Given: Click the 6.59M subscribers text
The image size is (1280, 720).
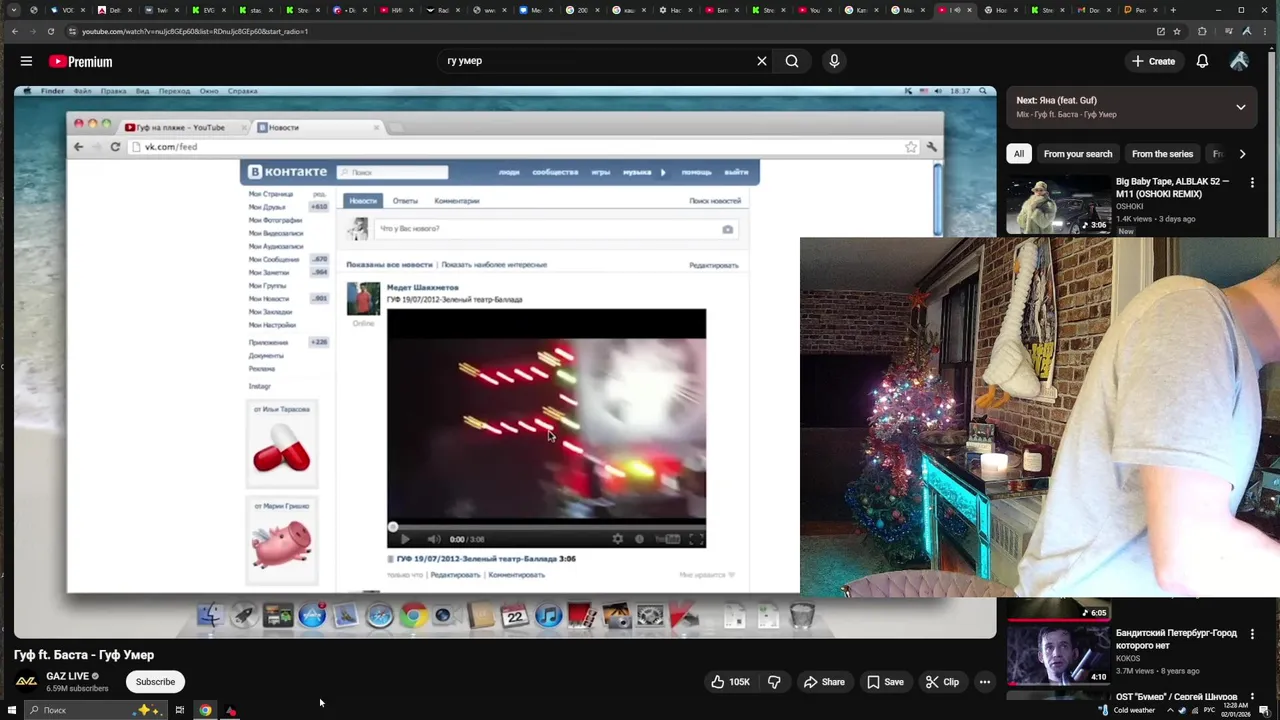Looking at the screenshot, I should [x=77, y=689].
